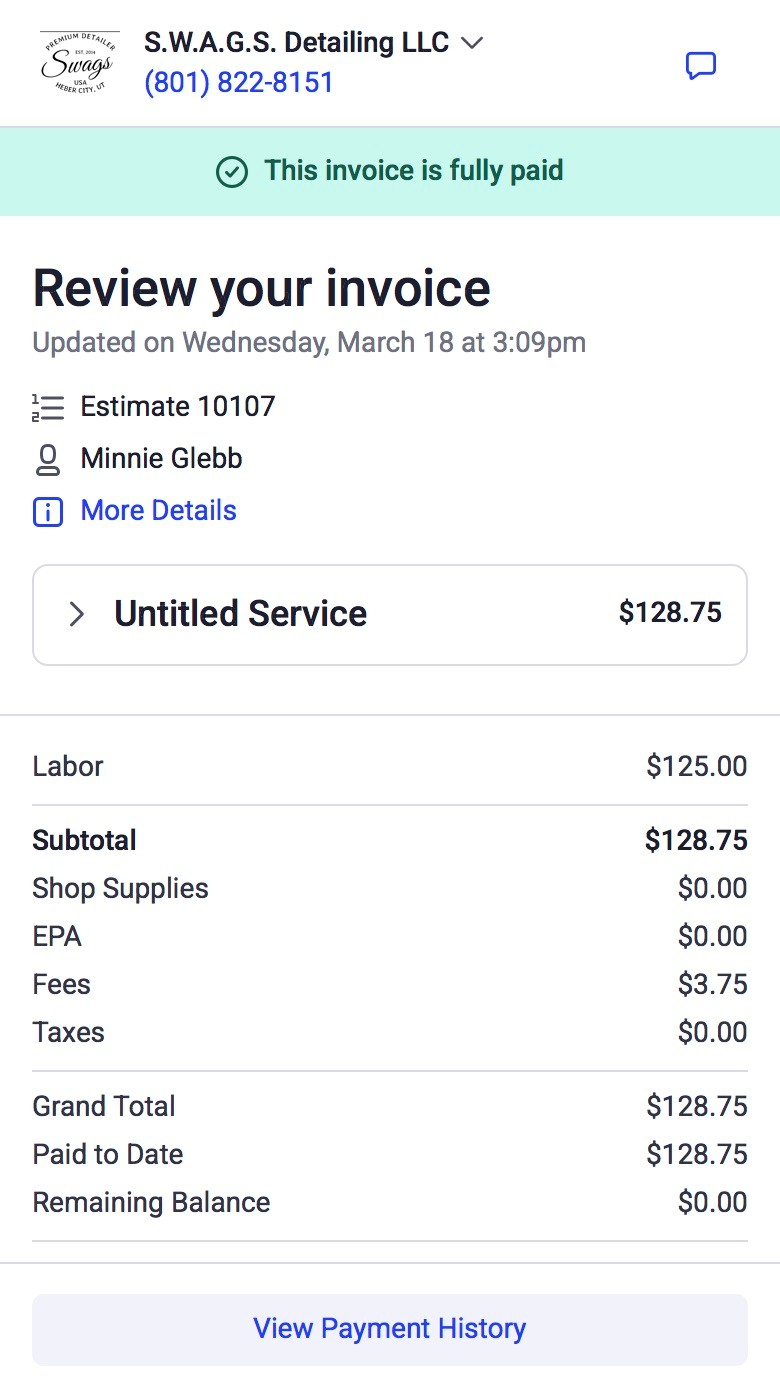Click the Minnie Glebb customer name
The height and width of the screenshot is (1398, 780).
coord(162,459)
